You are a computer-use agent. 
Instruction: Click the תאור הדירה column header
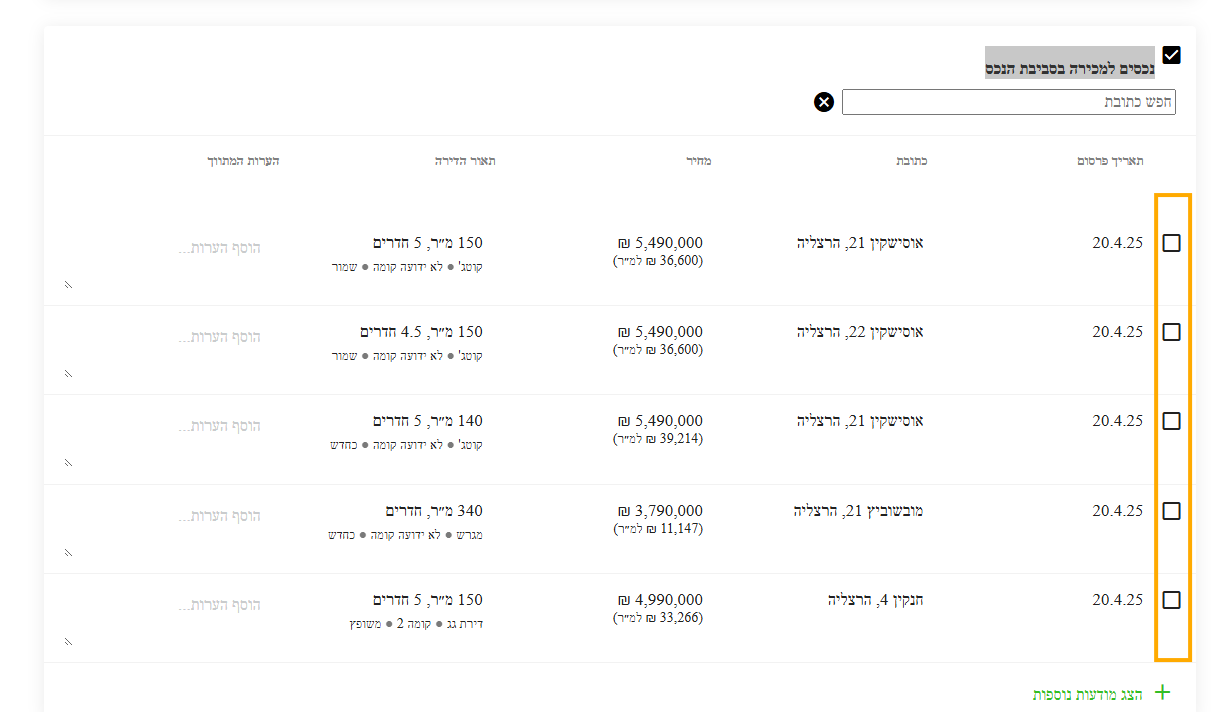(x=465, y=161)
